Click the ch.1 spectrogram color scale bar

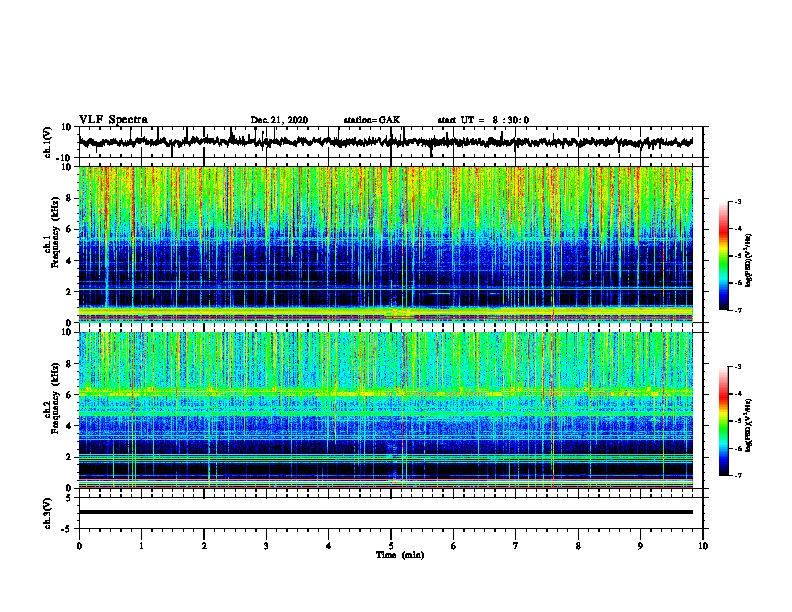pyautogui.click(x=724, y=256)
